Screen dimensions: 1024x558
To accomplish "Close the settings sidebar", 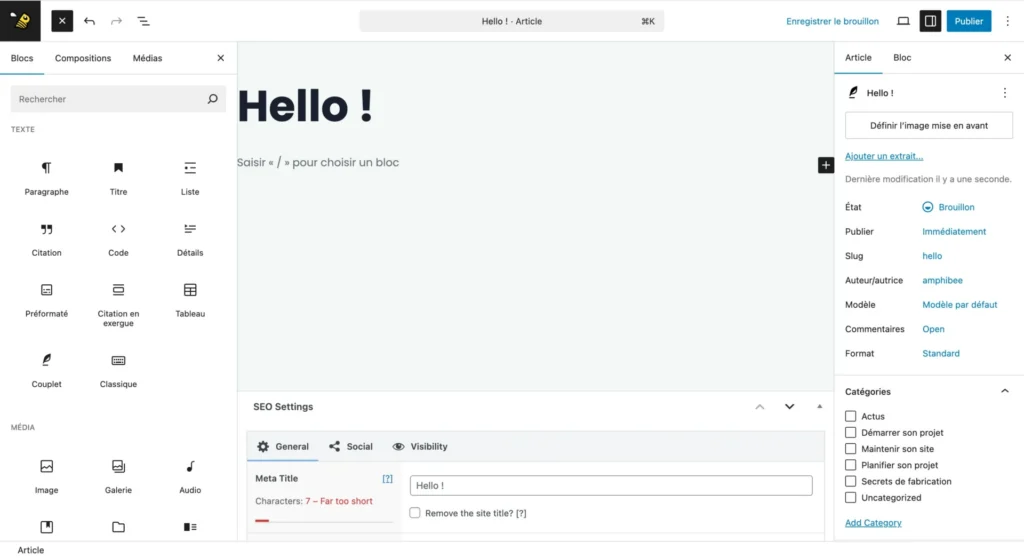I will pos(1008,57).
